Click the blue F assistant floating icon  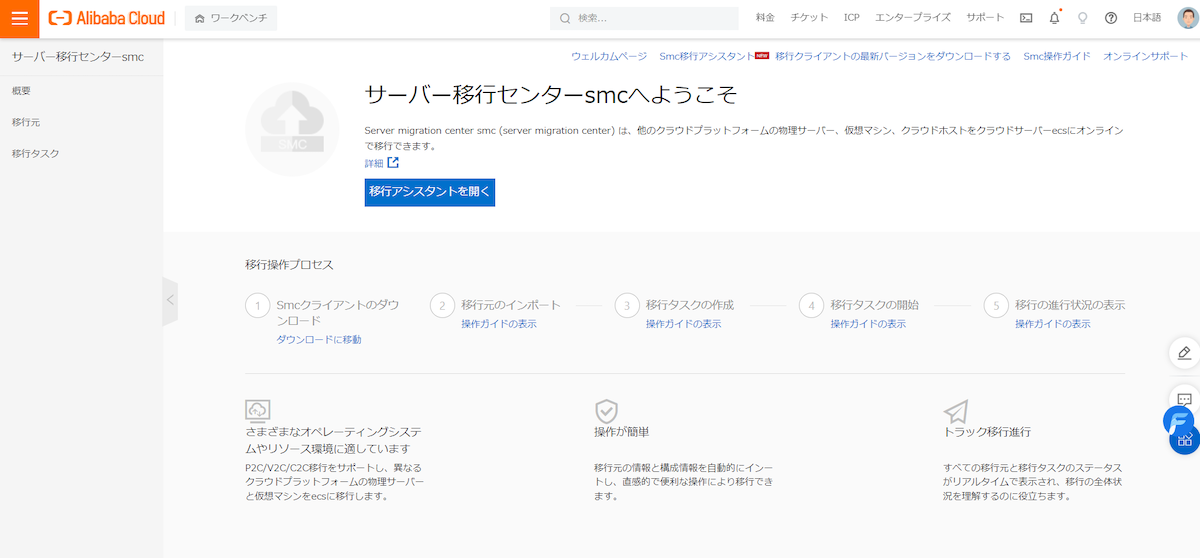tap(1179, 421)
